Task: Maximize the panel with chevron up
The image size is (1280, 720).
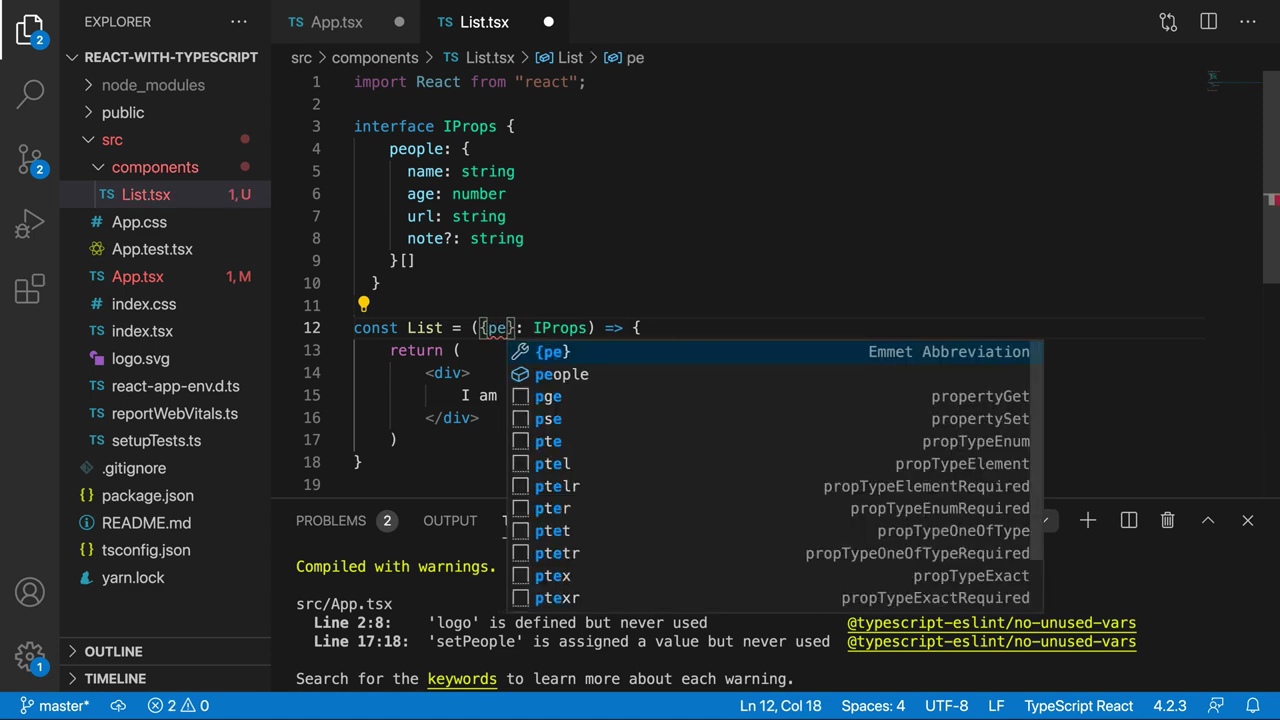Action: click(x=1208, y=520)
